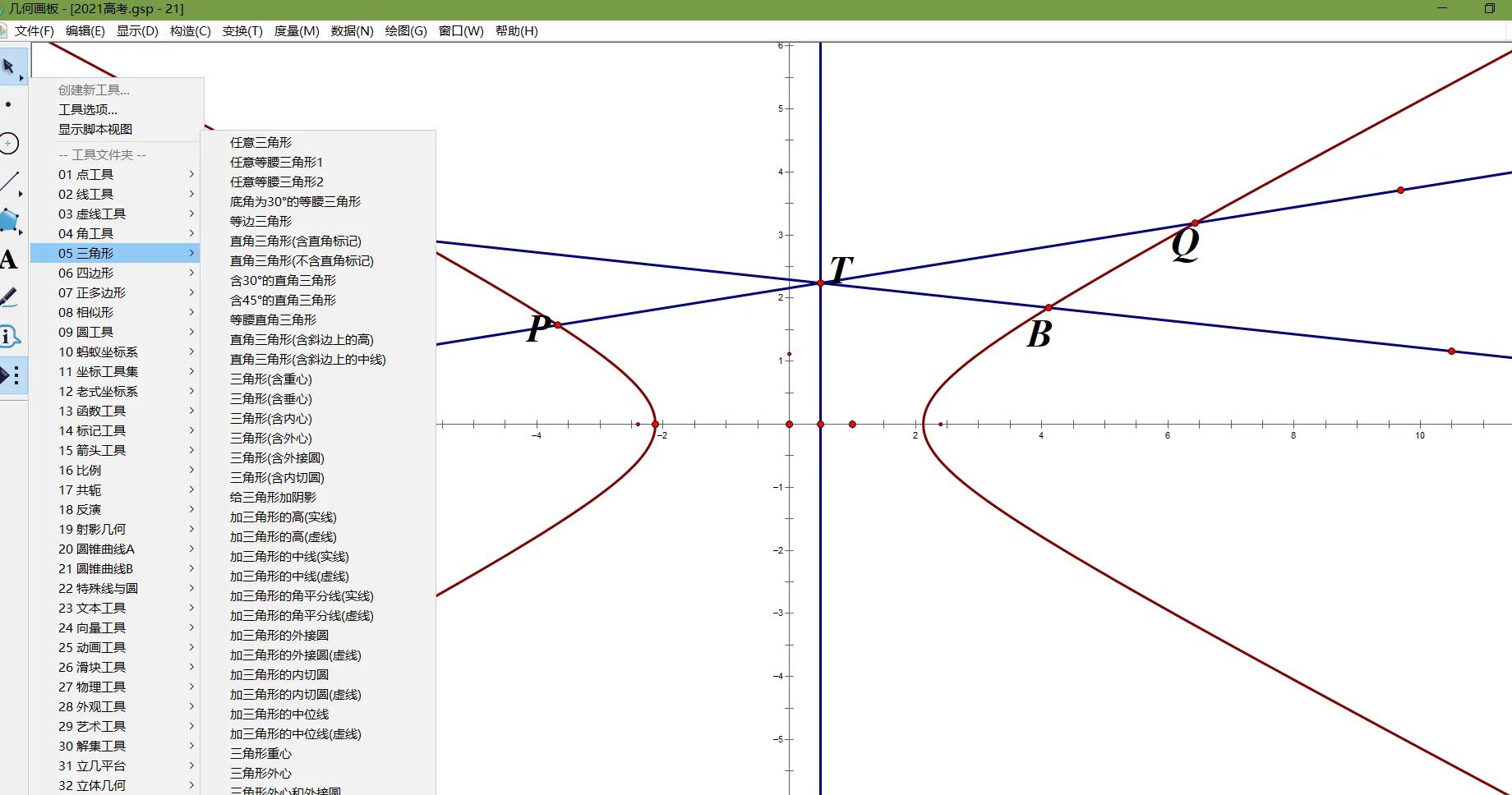The image size is (1512, 795).
Task: Choose the Marker pen tool
Action: (9, 297)
